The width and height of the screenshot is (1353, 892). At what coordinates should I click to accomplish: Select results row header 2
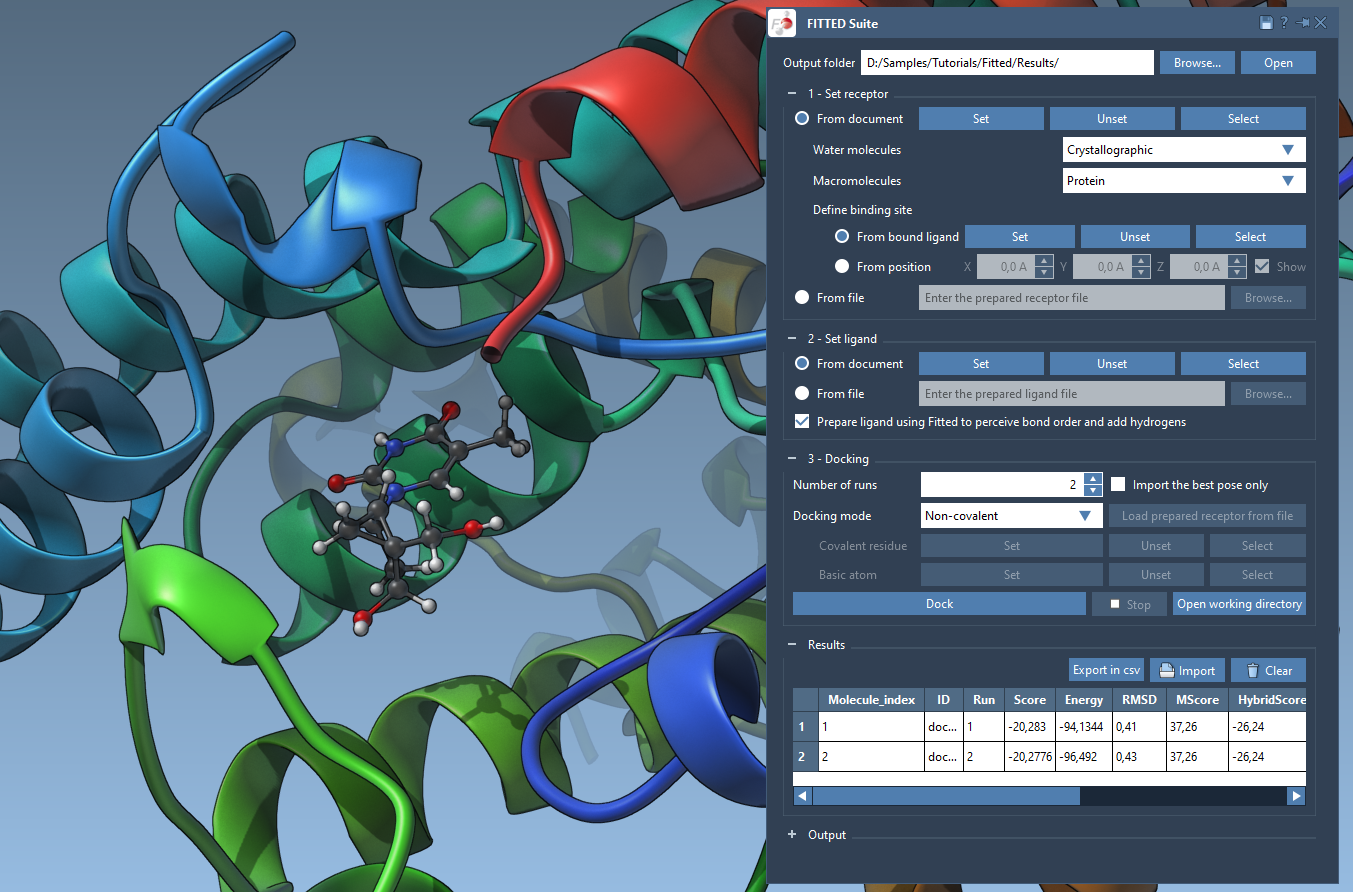(x=805, y=757)
